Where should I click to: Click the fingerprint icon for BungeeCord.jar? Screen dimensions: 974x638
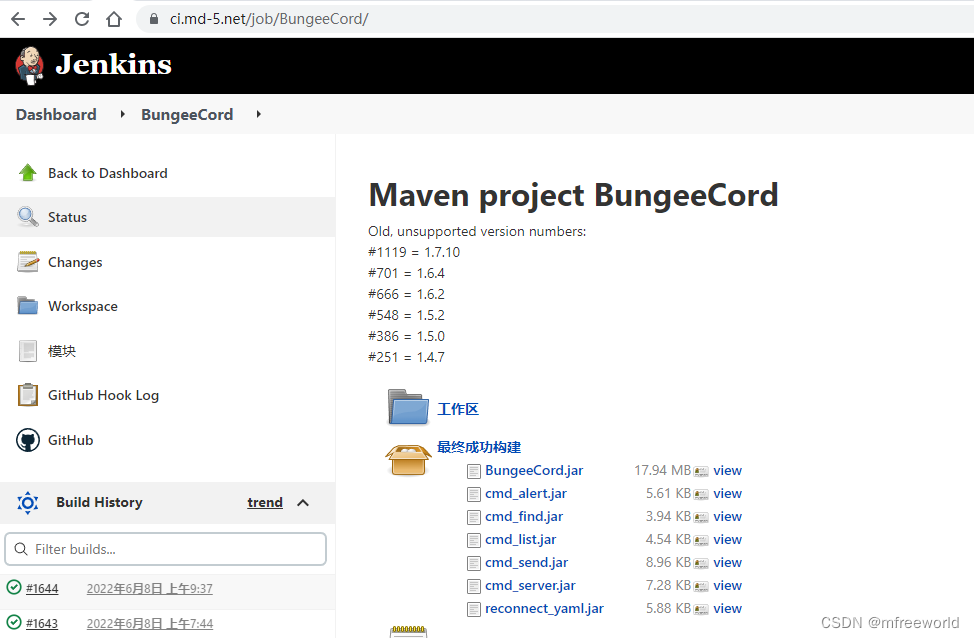701,472
